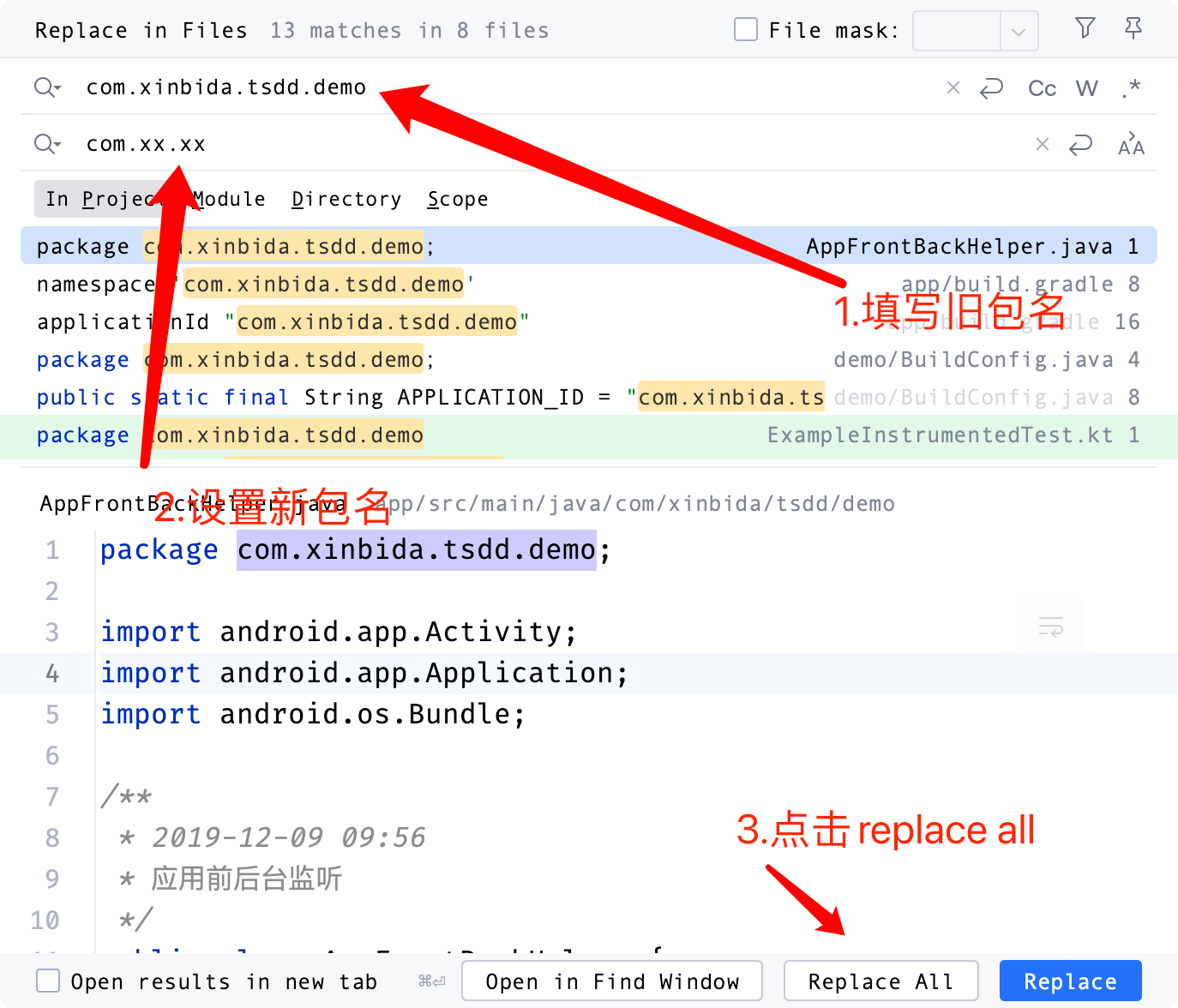
Task: Select the Scope tab
Action: 457,199
